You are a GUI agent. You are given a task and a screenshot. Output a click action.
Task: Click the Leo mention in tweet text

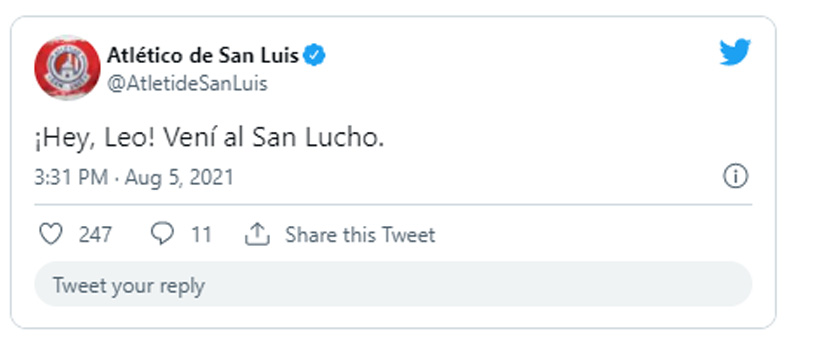click(x=128, y=138)
